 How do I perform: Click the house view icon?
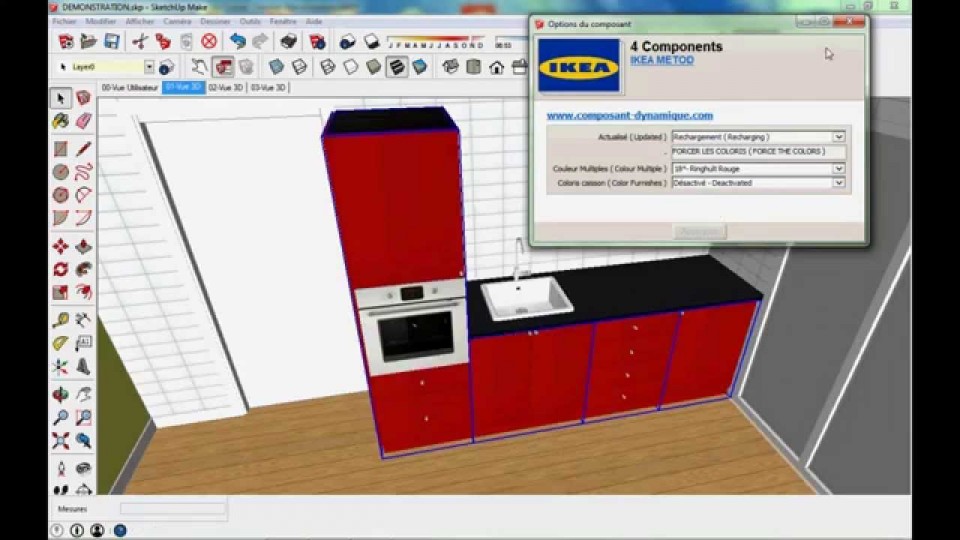[497, 67]
